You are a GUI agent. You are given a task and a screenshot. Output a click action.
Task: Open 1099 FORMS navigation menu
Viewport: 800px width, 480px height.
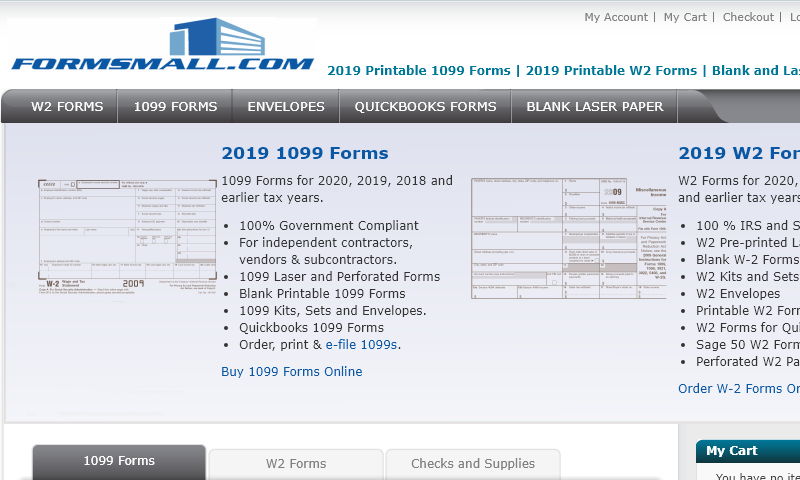175,106
